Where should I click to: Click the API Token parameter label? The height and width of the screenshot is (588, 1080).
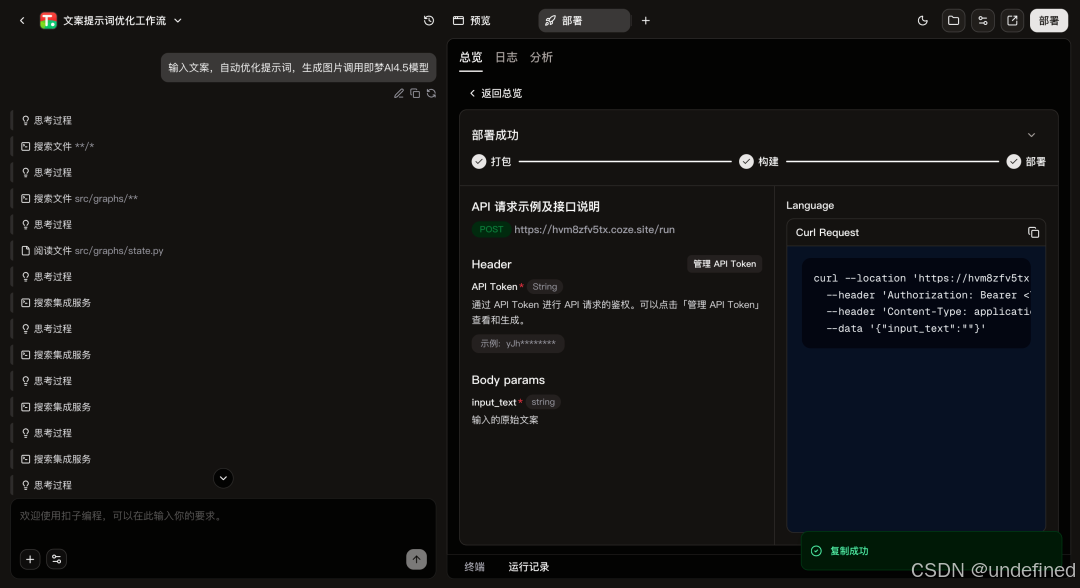[x=495, y=286]
